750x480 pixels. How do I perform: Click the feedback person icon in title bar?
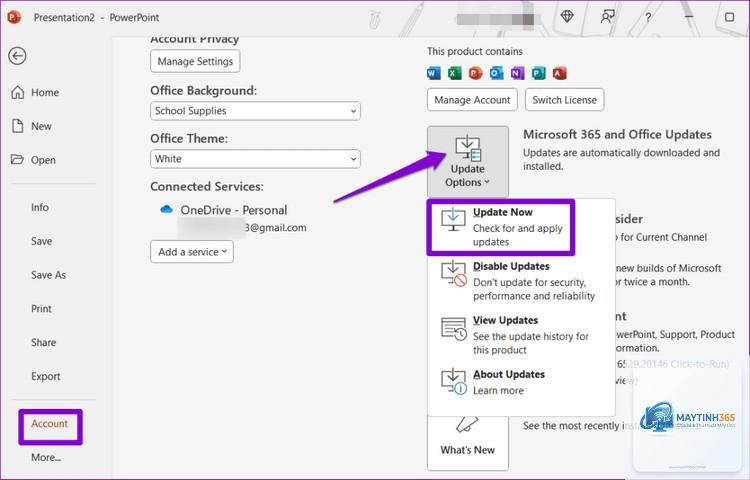[x=607, y=17]
